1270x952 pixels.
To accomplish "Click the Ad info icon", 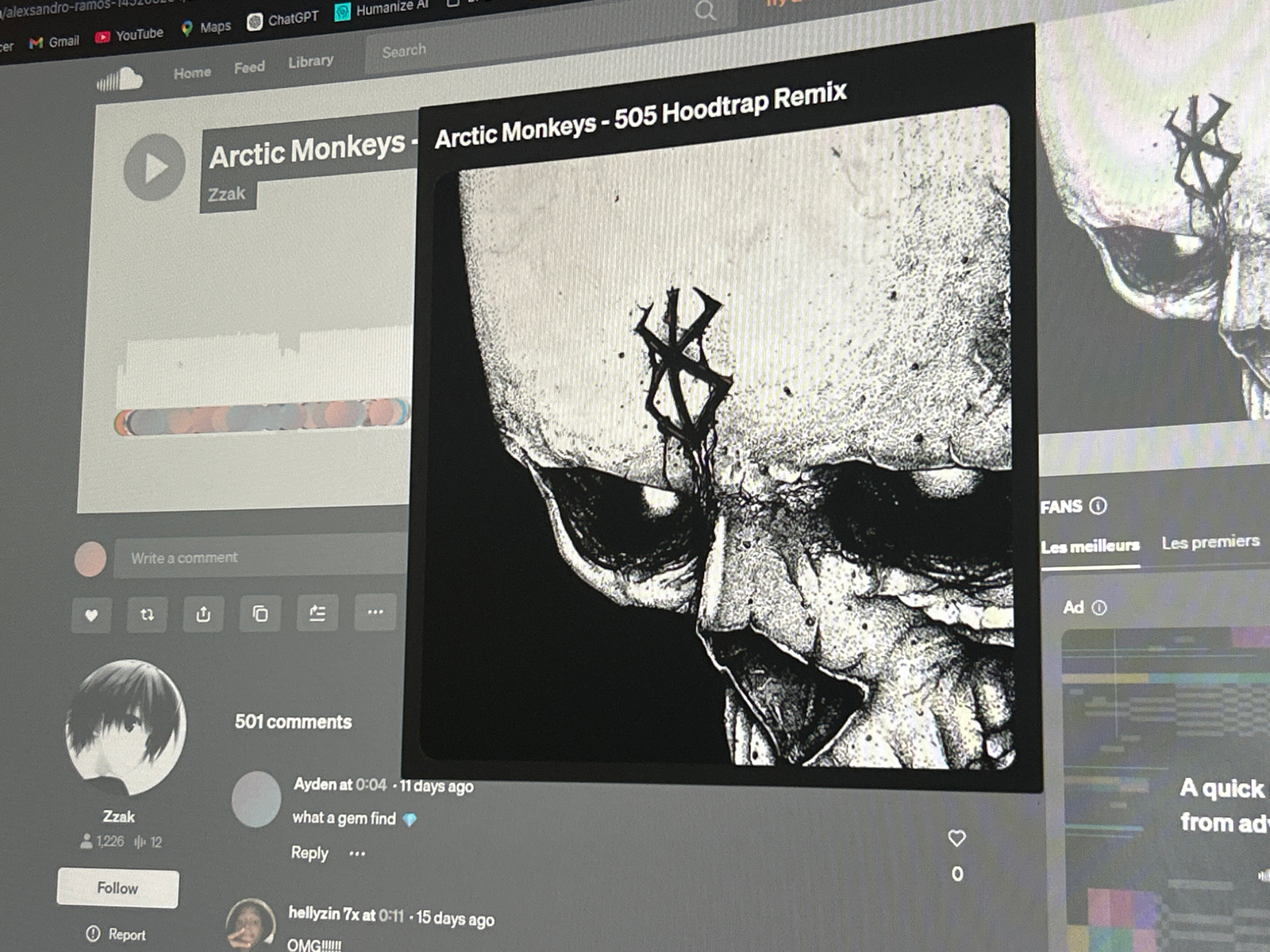I will 1099,607.
